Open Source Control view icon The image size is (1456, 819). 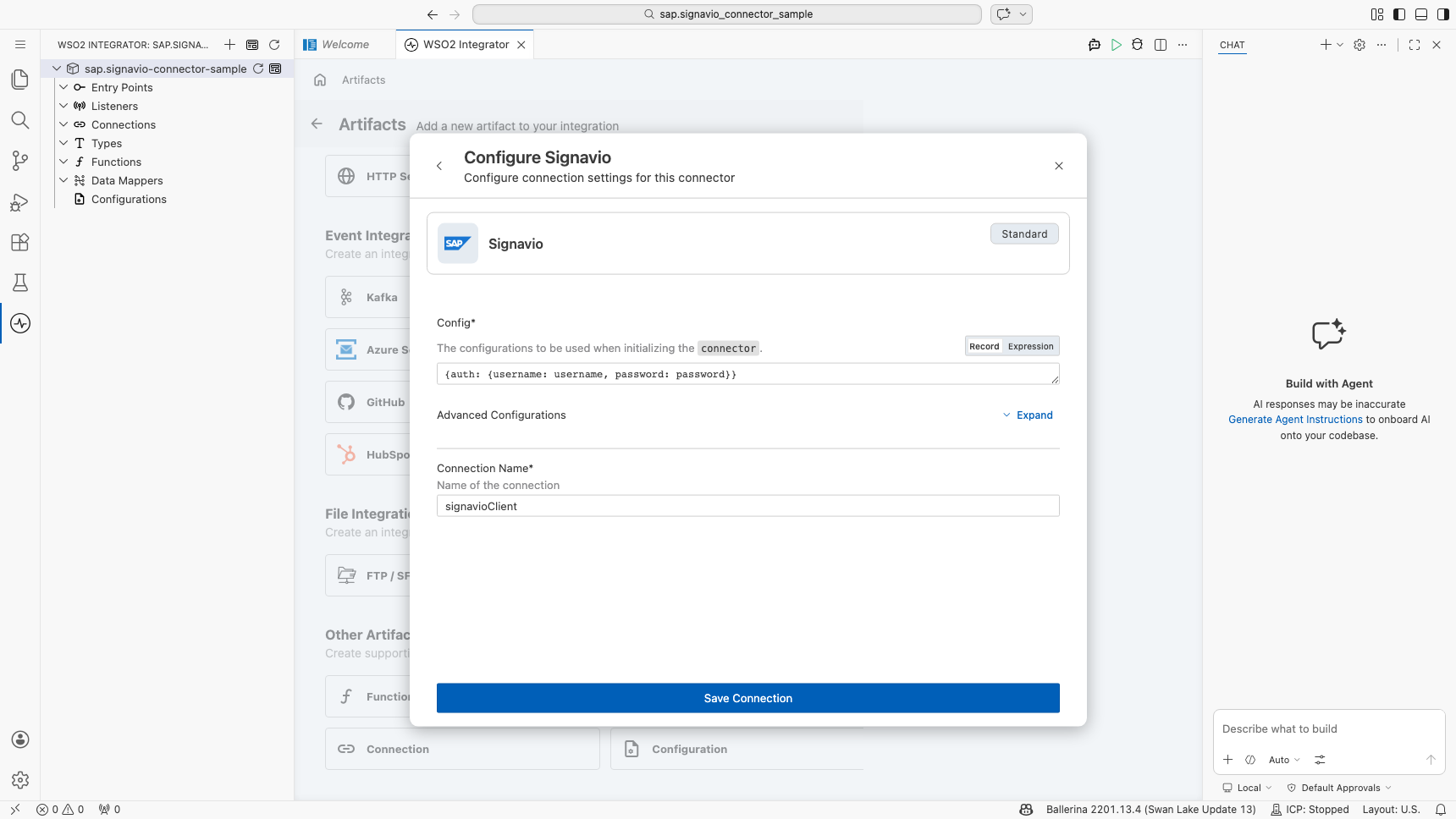click(20, 161)
